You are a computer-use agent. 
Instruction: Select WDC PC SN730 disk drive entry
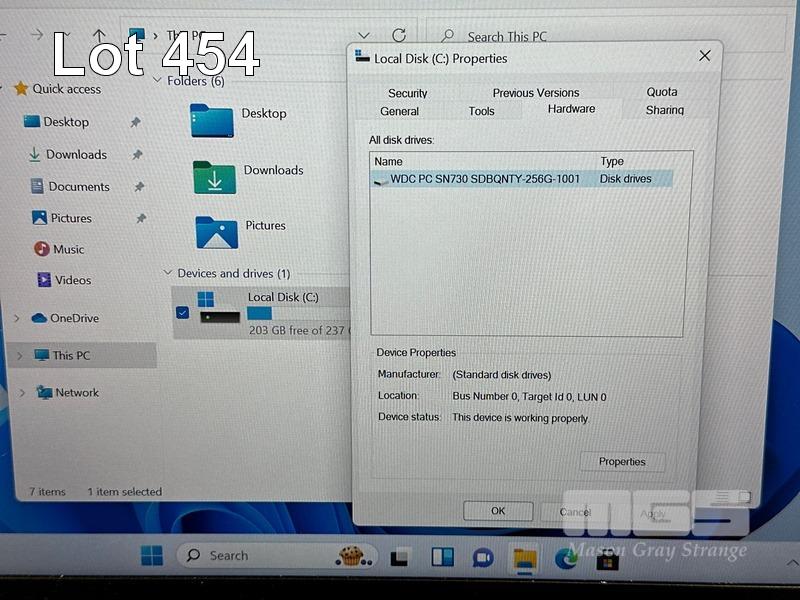(x=484, y=179)
